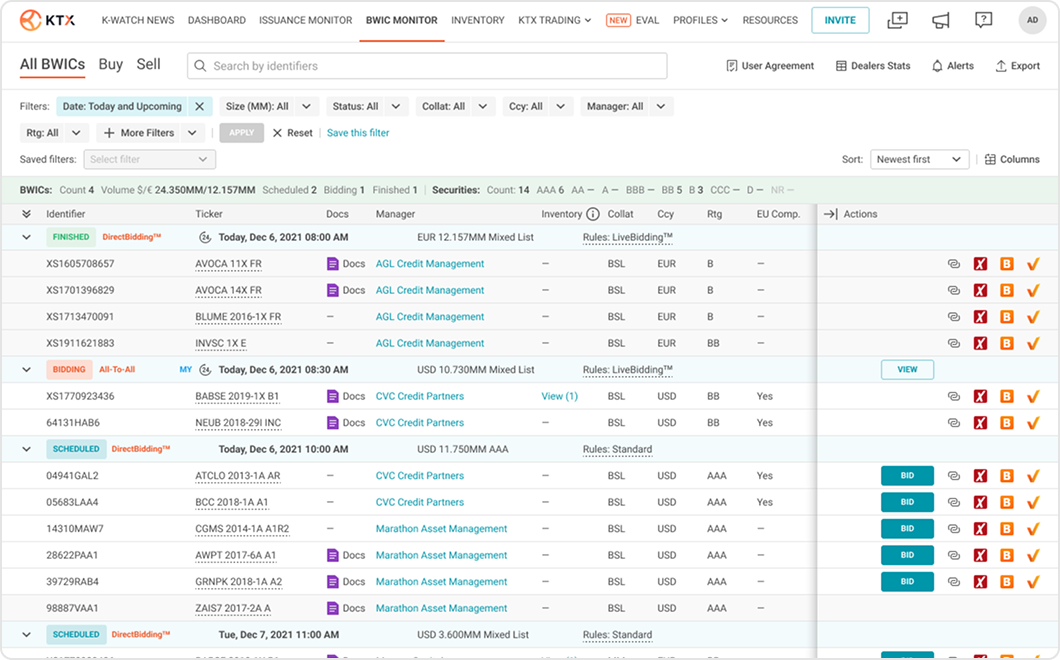This screenshot has width=1060, height=660.
Task: Open the KTX Trading menu
Action: [x=554, y=20]
